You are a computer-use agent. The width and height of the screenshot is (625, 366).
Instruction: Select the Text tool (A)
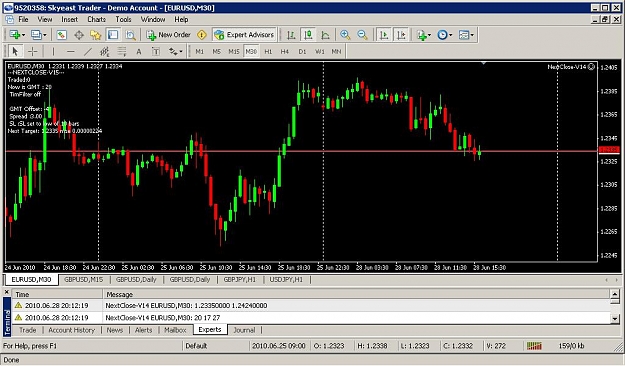point(139,51)
